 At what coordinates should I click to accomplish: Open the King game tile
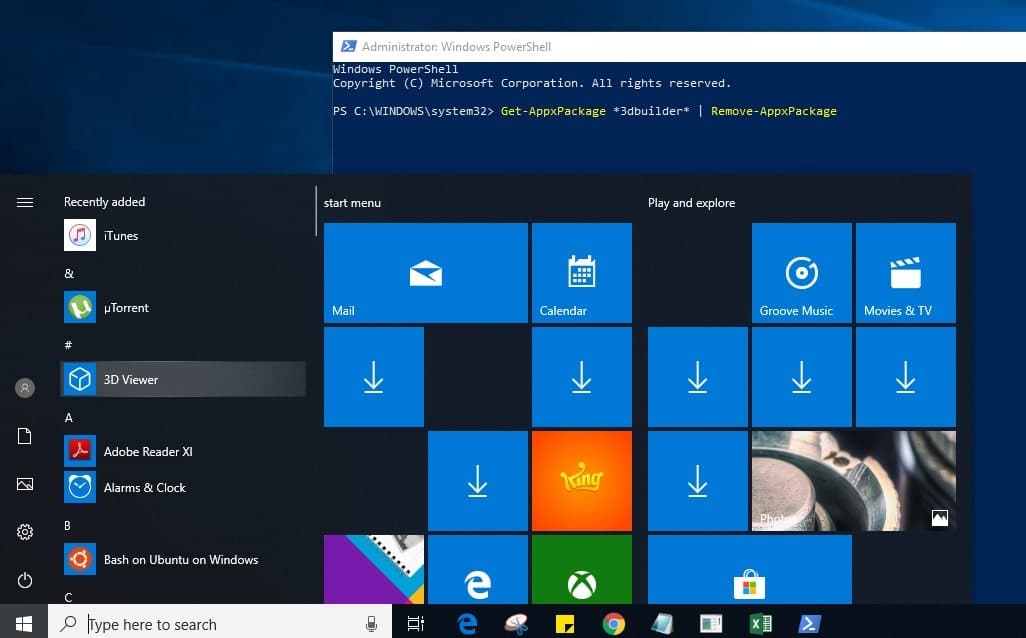582,481
